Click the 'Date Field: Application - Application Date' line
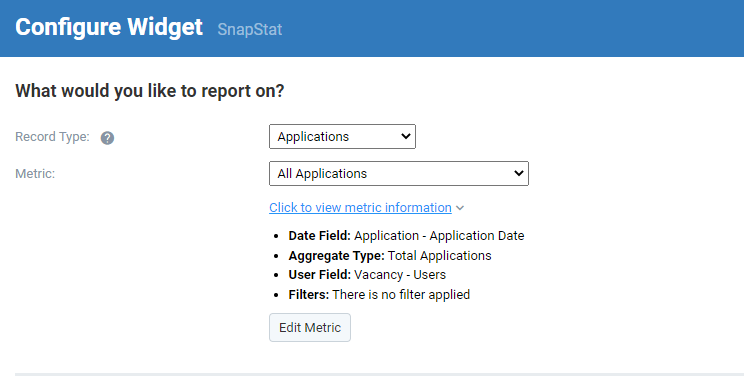 point(406,236)
